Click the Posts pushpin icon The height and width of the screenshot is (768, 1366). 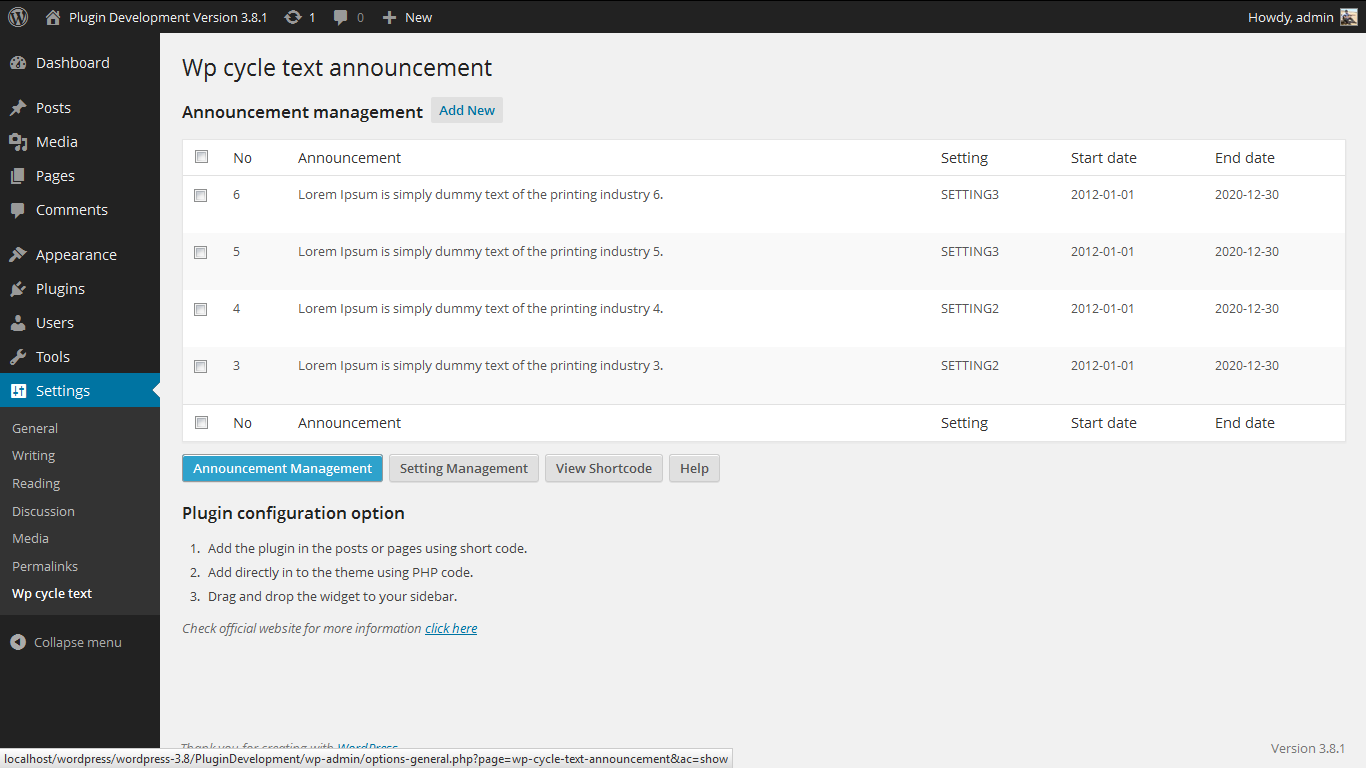[x=18, y=108]
